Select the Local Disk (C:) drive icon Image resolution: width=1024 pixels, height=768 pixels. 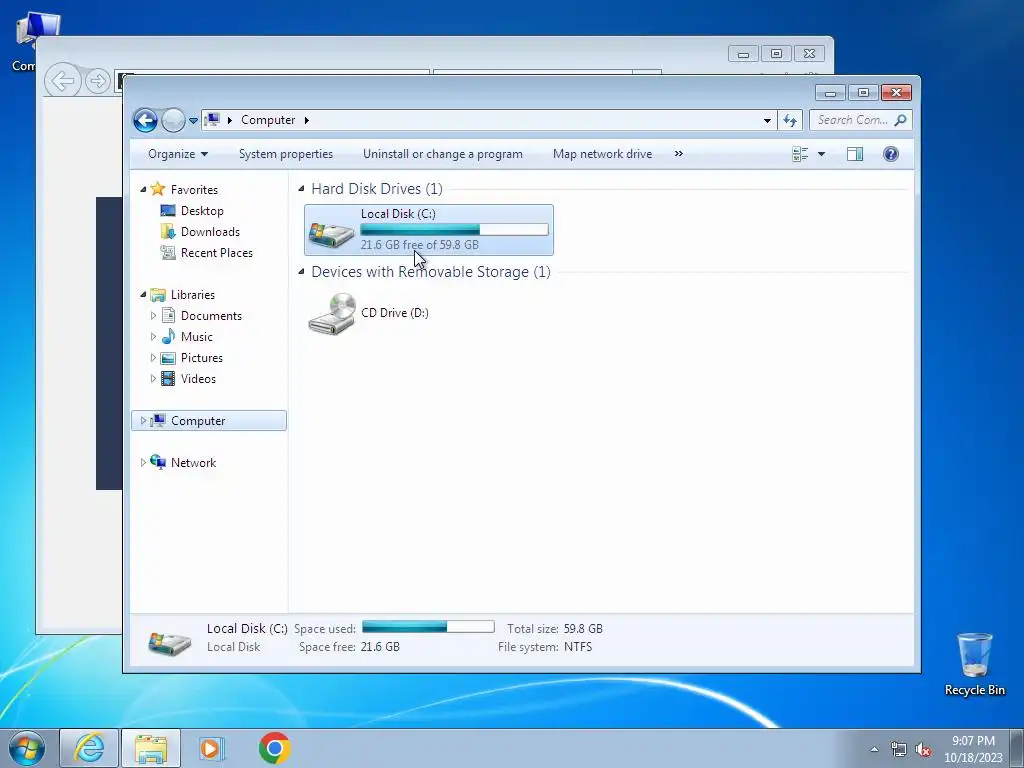tap(332, 234)
